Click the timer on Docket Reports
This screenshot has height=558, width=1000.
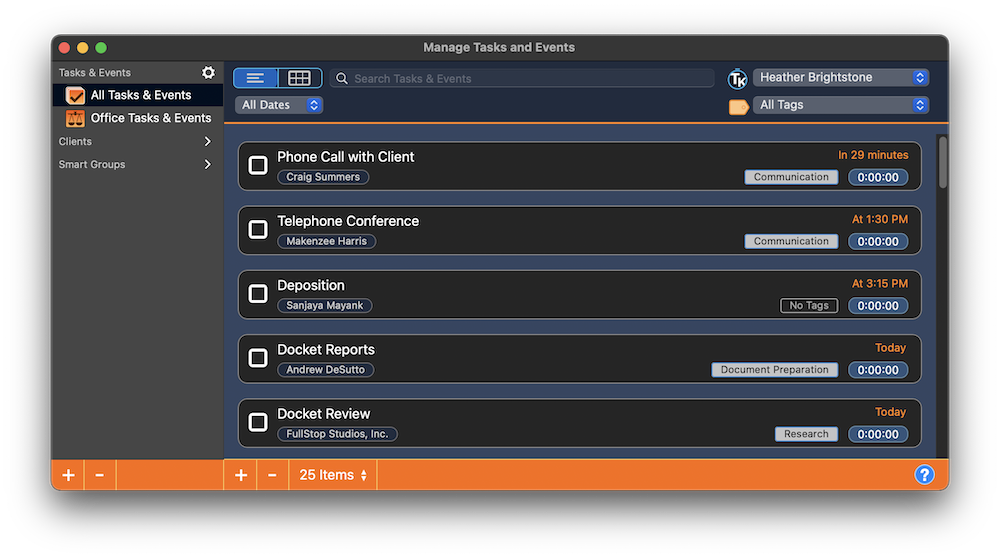(878, 370)
